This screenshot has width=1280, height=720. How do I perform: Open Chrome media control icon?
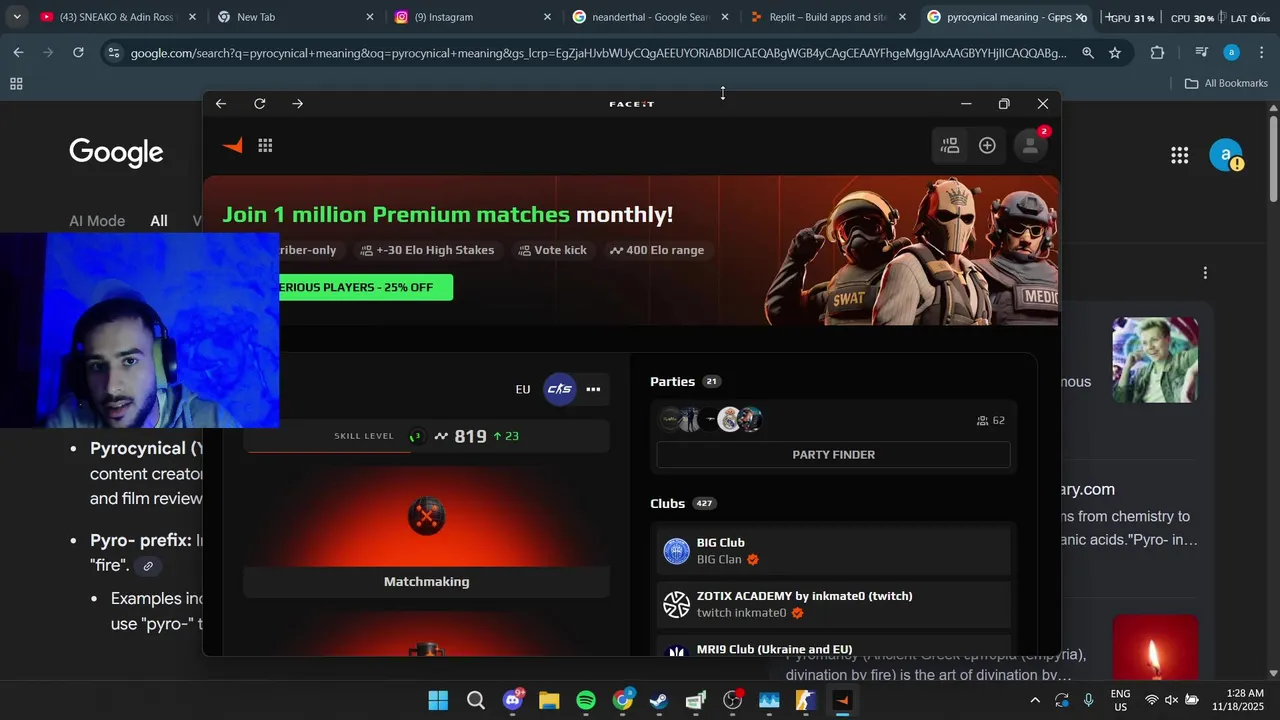tap(1202, 53)
